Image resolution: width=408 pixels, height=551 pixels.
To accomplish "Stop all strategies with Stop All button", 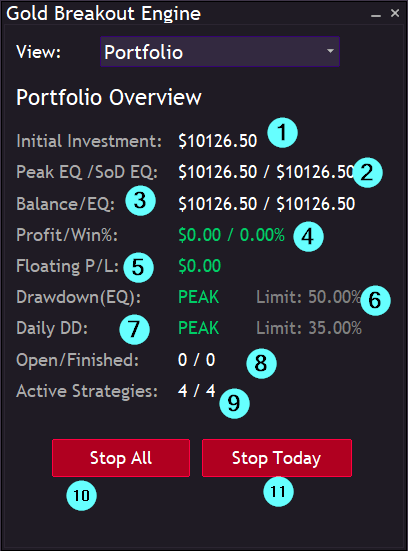I will [x=121, y=458].
